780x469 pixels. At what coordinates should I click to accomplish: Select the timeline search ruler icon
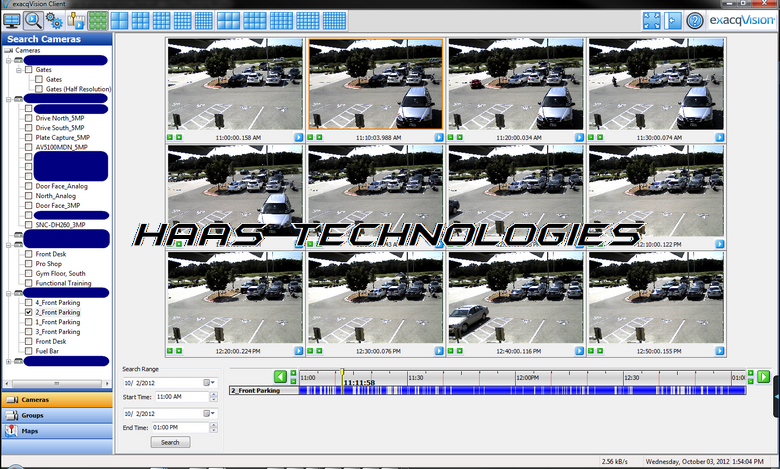(x=76, y=21)
